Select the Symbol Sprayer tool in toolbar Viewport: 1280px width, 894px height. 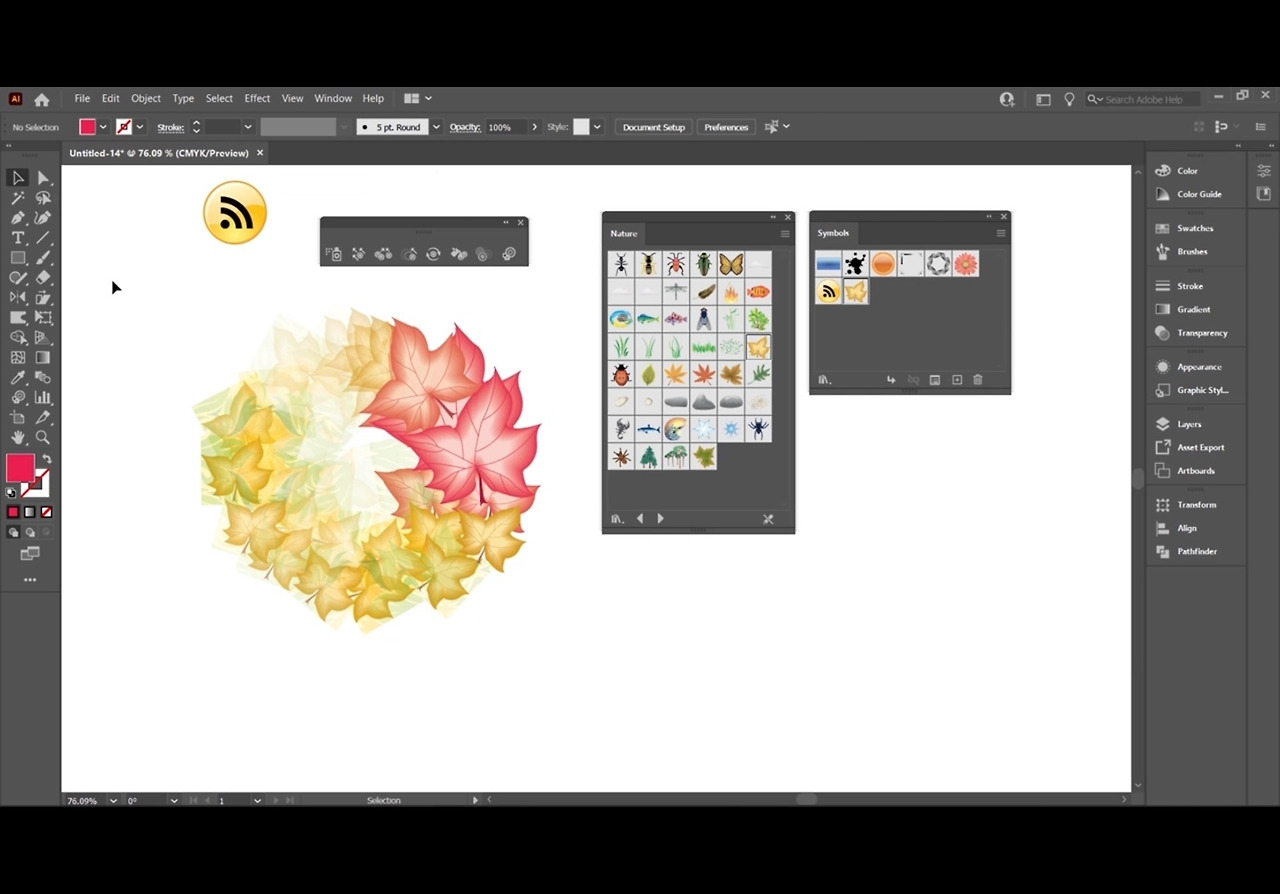coord(18,397)
